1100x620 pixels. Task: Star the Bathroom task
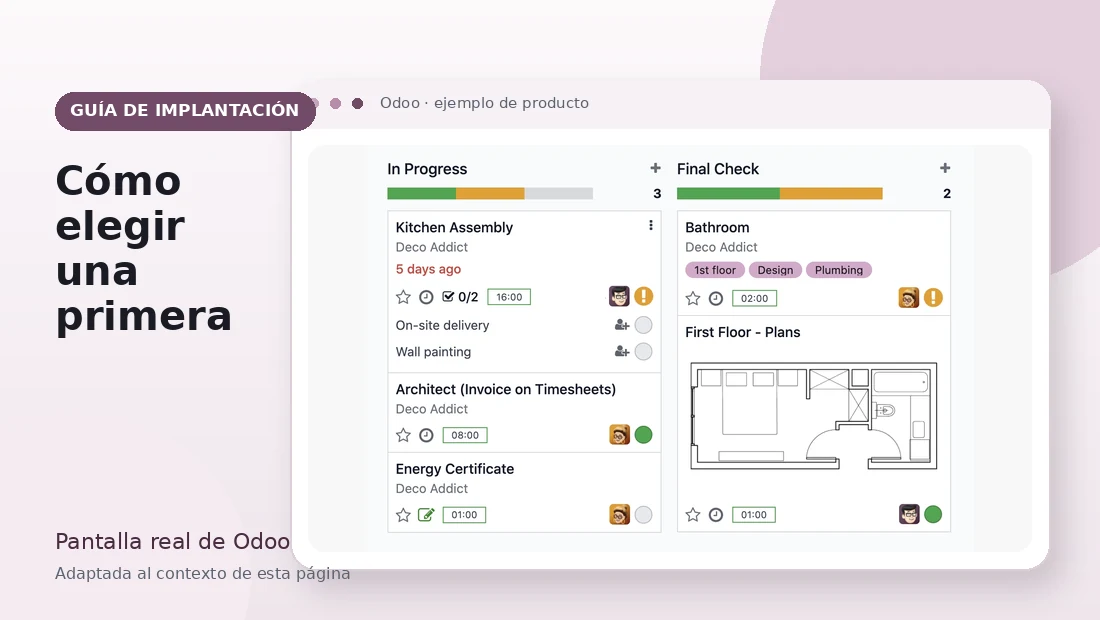(x=693, y=299)
